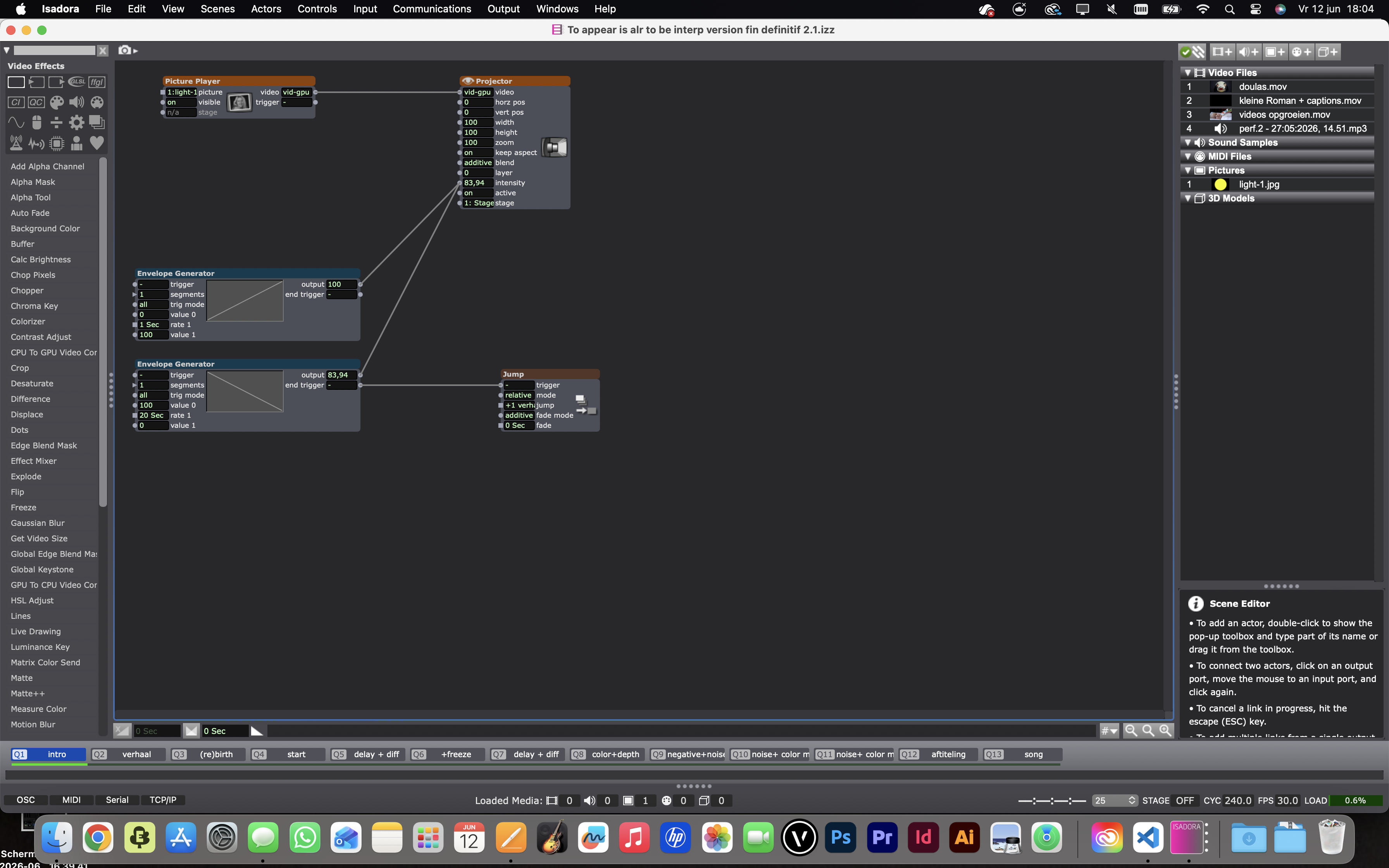The image size is (1389, 868).
Task: Select the sine wave generator actor group
Action: click(16, 122)
